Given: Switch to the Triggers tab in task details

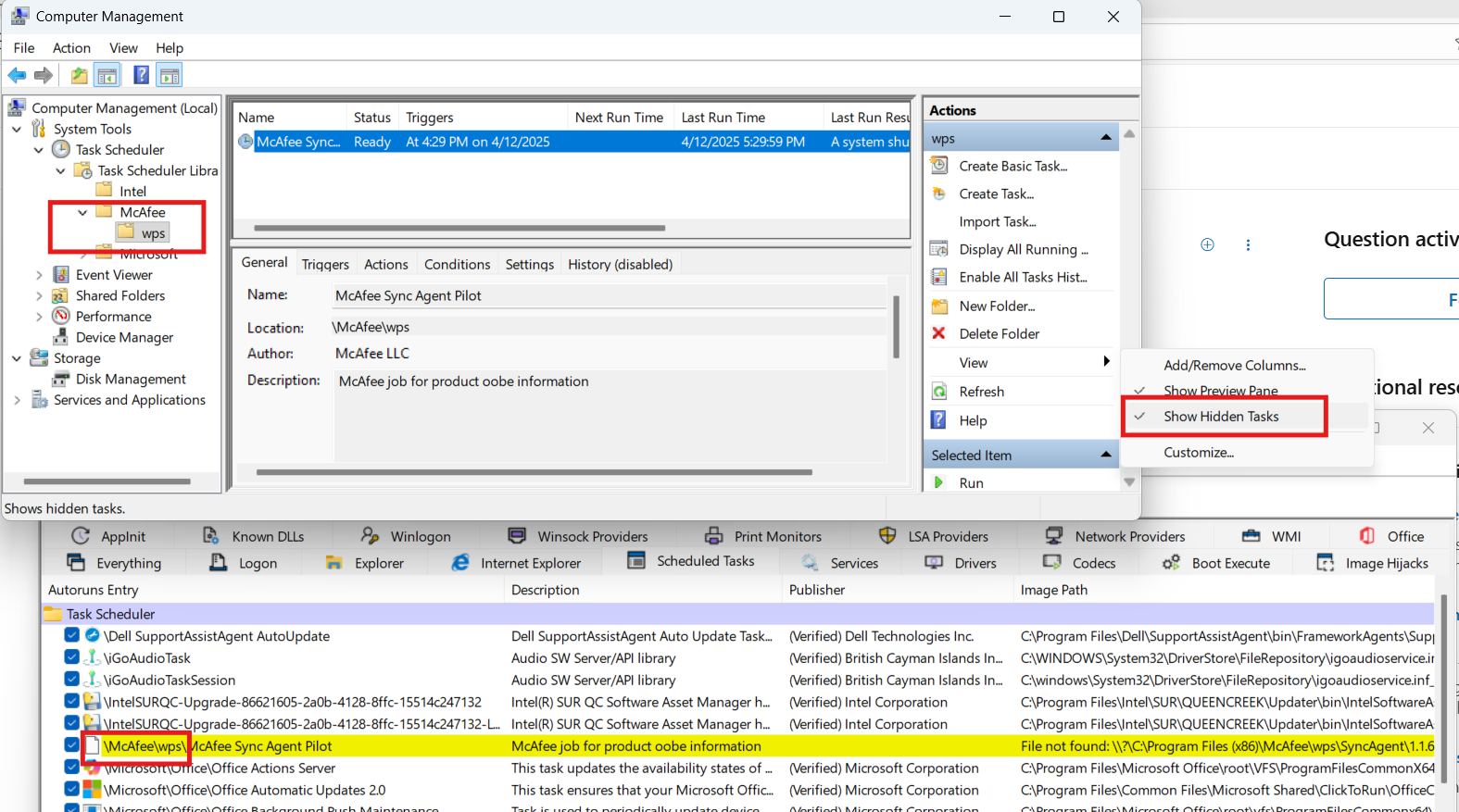Looking at the screenshot, I should point(325,264).
